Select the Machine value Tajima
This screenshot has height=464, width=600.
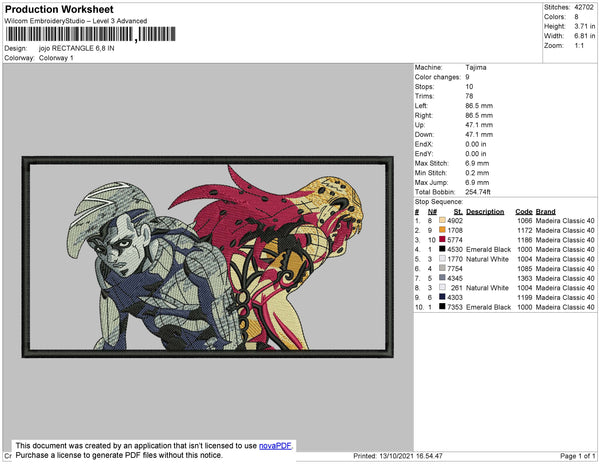[476, 67]
